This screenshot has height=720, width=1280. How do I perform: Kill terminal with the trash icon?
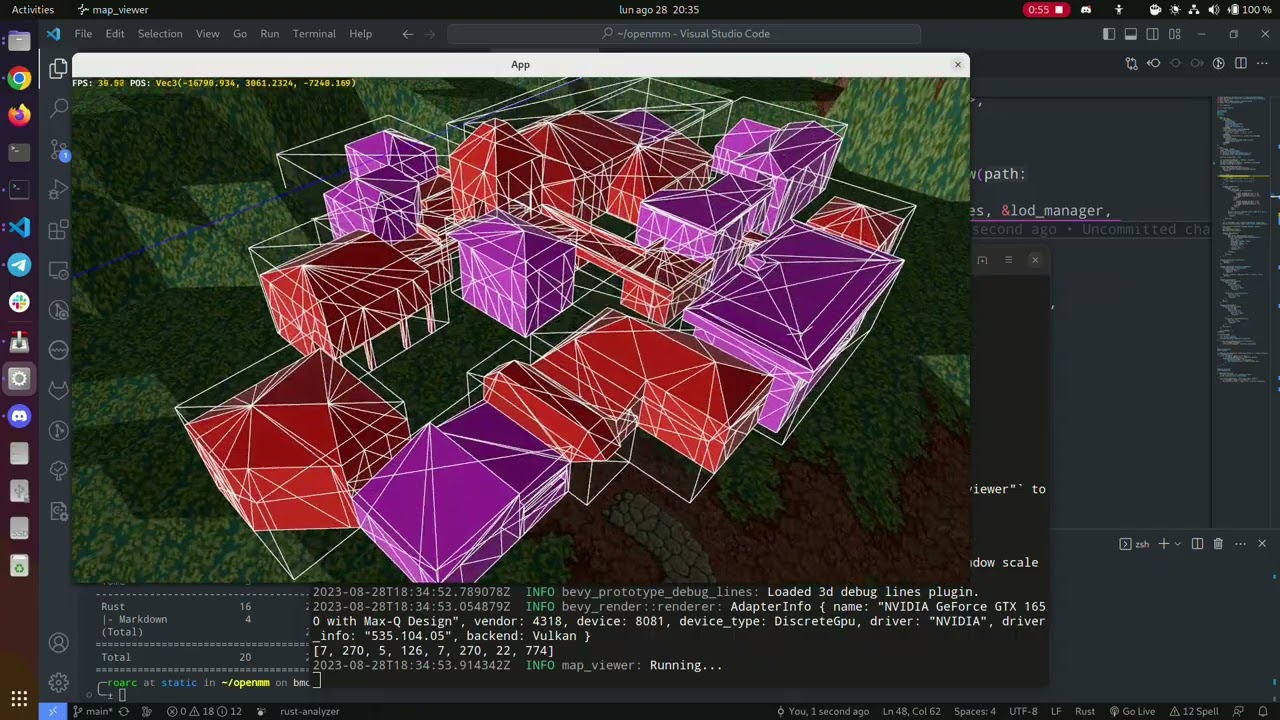click(x=1218, y=544)
